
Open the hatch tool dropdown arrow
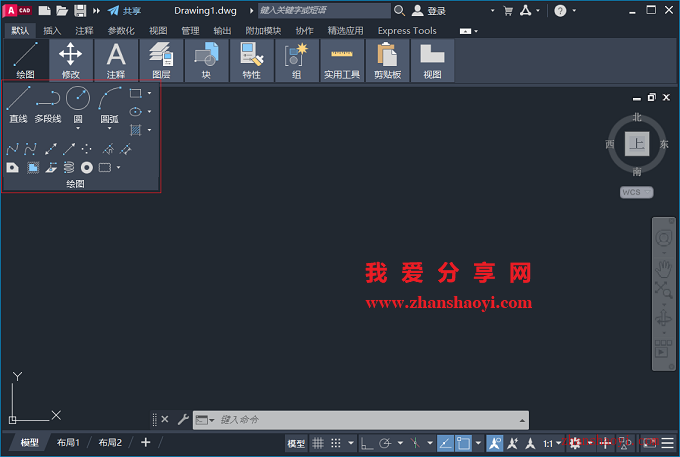(150, 130)
